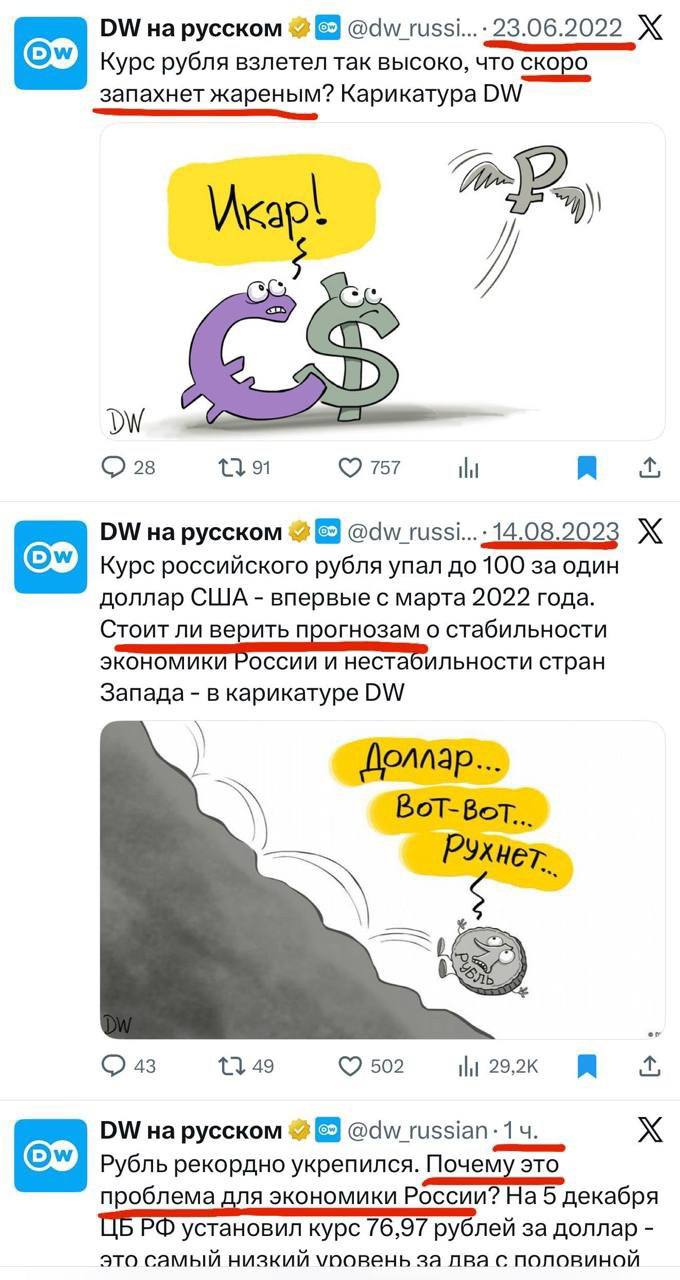Click the X logo on the first tweet
Viewport: 680px width, 1280px height.
point(650,29)
